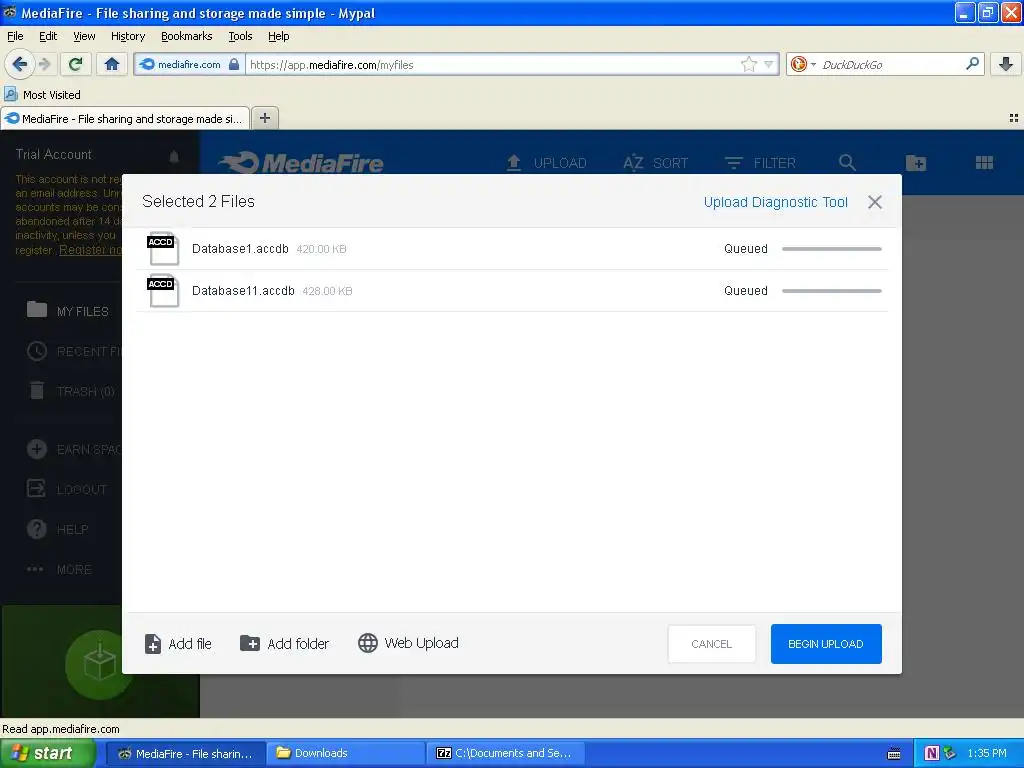Click the Register now link in sidebar
Viewport: 1024px width, 768px height.
tap(90, 250)
